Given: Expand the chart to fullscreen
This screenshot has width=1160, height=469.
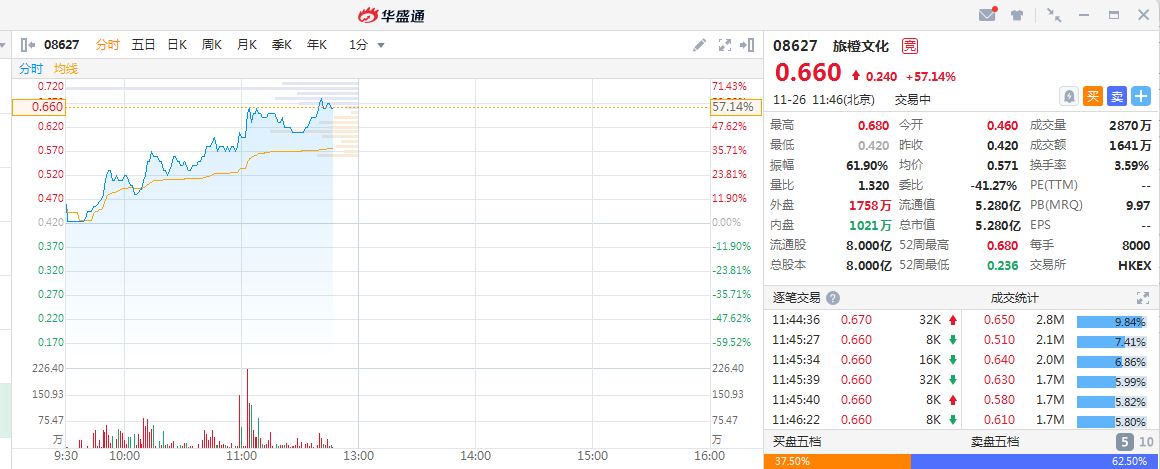Looking at the screenshot, I should pyautogui.click(x=725, y=45).
